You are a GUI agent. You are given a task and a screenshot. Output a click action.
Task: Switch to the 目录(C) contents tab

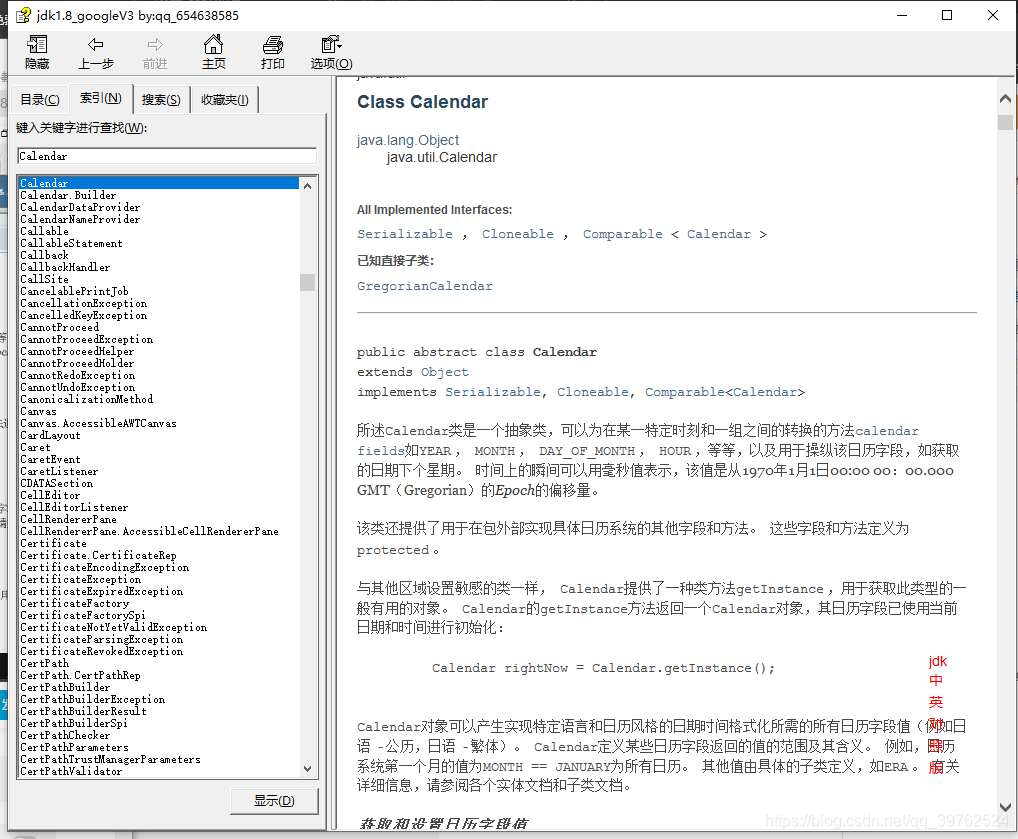40,100
